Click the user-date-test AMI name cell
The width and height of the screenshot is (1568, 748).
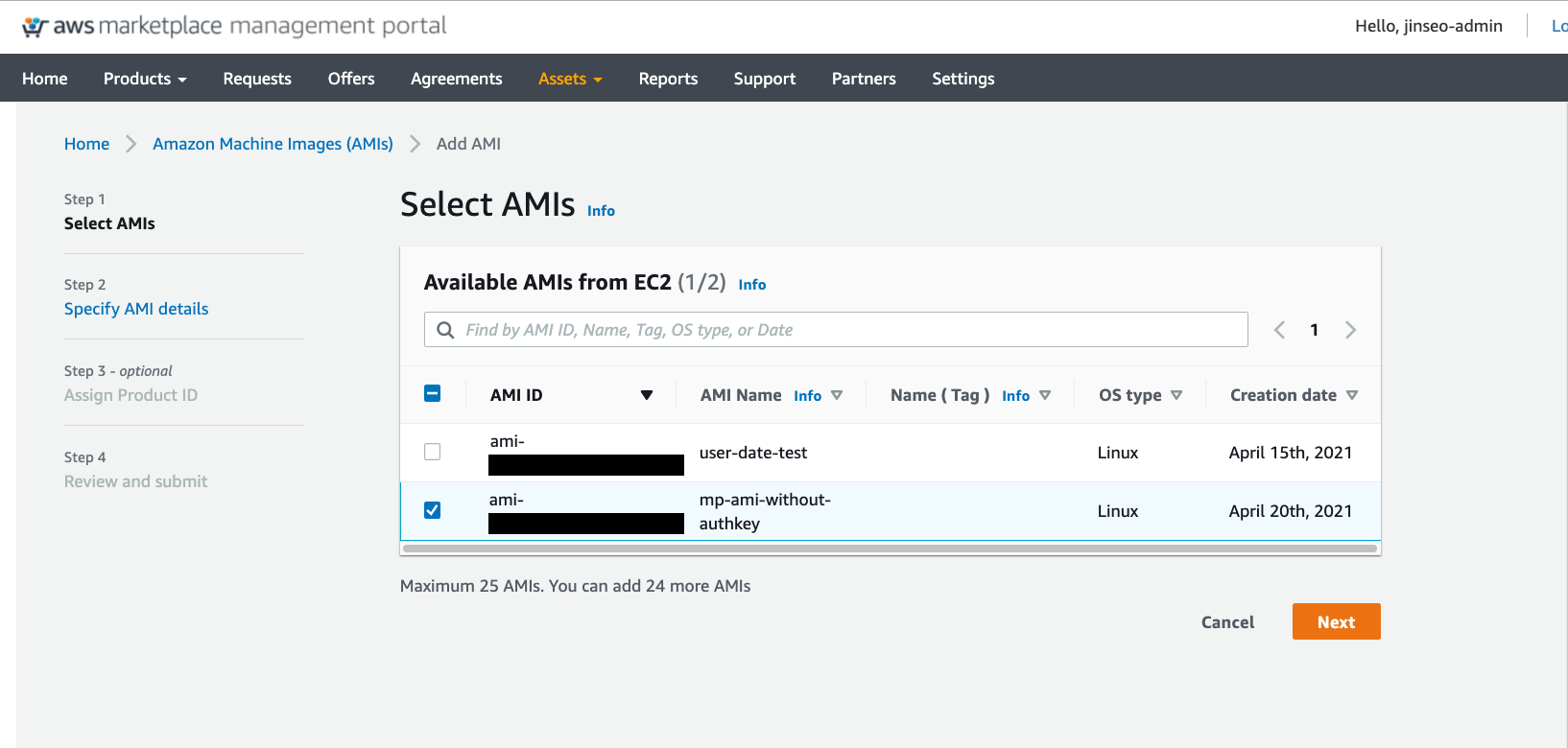(x=753, y=453)
